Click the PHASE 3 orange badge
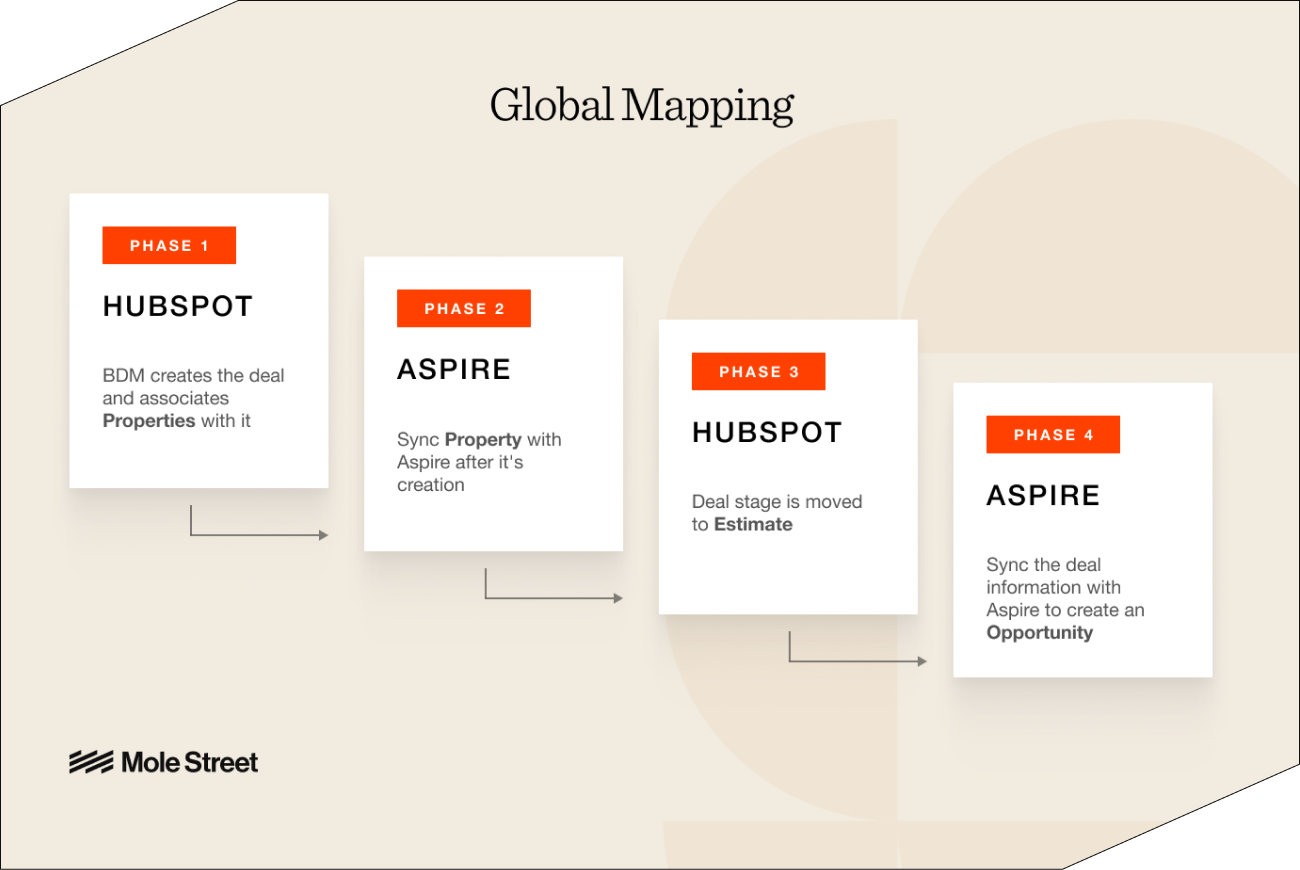1300x870 pixels. coord(759,371)
